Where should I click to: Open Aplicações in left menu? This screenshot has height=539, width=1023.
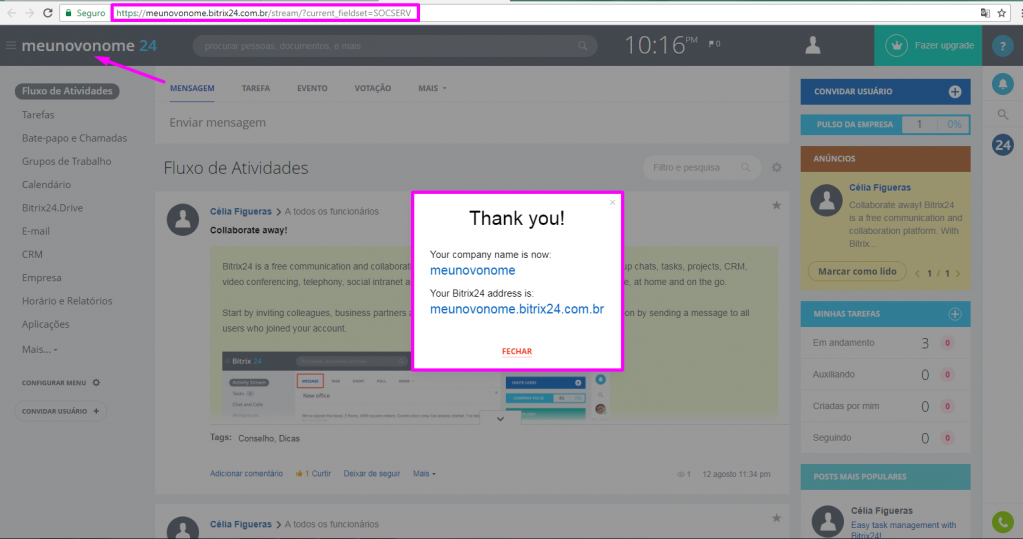click(x=45, y=324)
